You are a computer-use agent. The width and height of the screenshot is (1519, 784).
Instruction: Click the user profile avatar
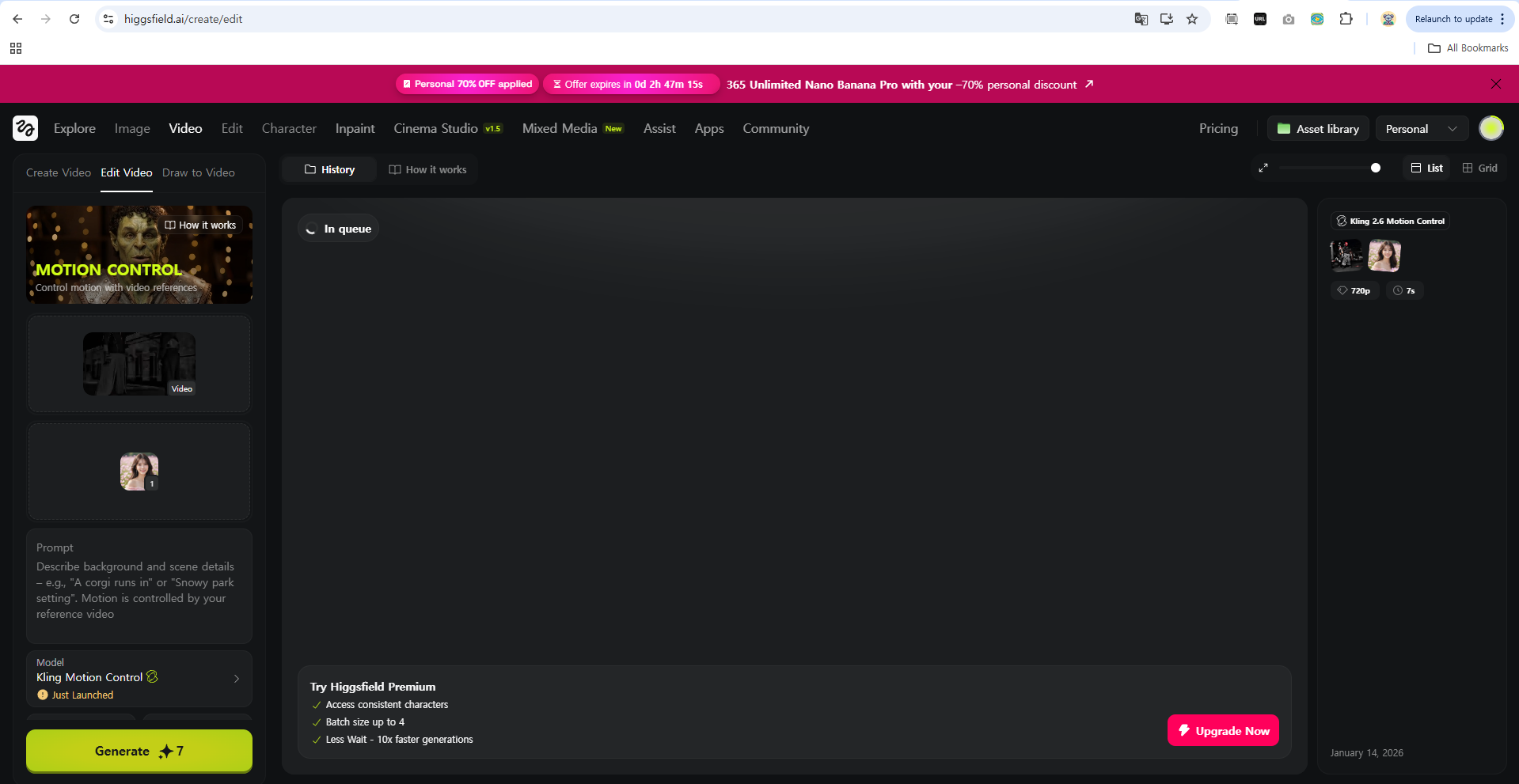[x=1491, y=128]
